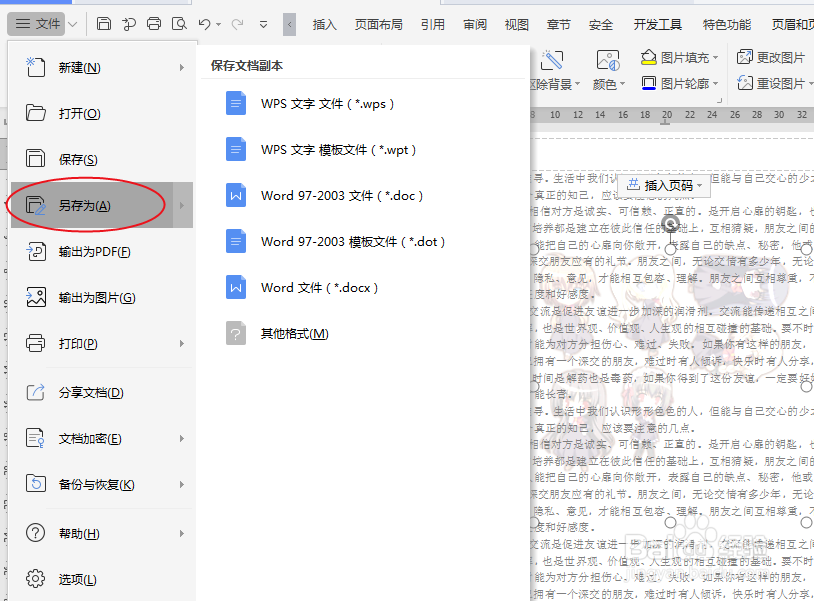Viewport: 814px width, 601px height.
Task: Select 打印(P) in the file menu
Action: point(102,344)
